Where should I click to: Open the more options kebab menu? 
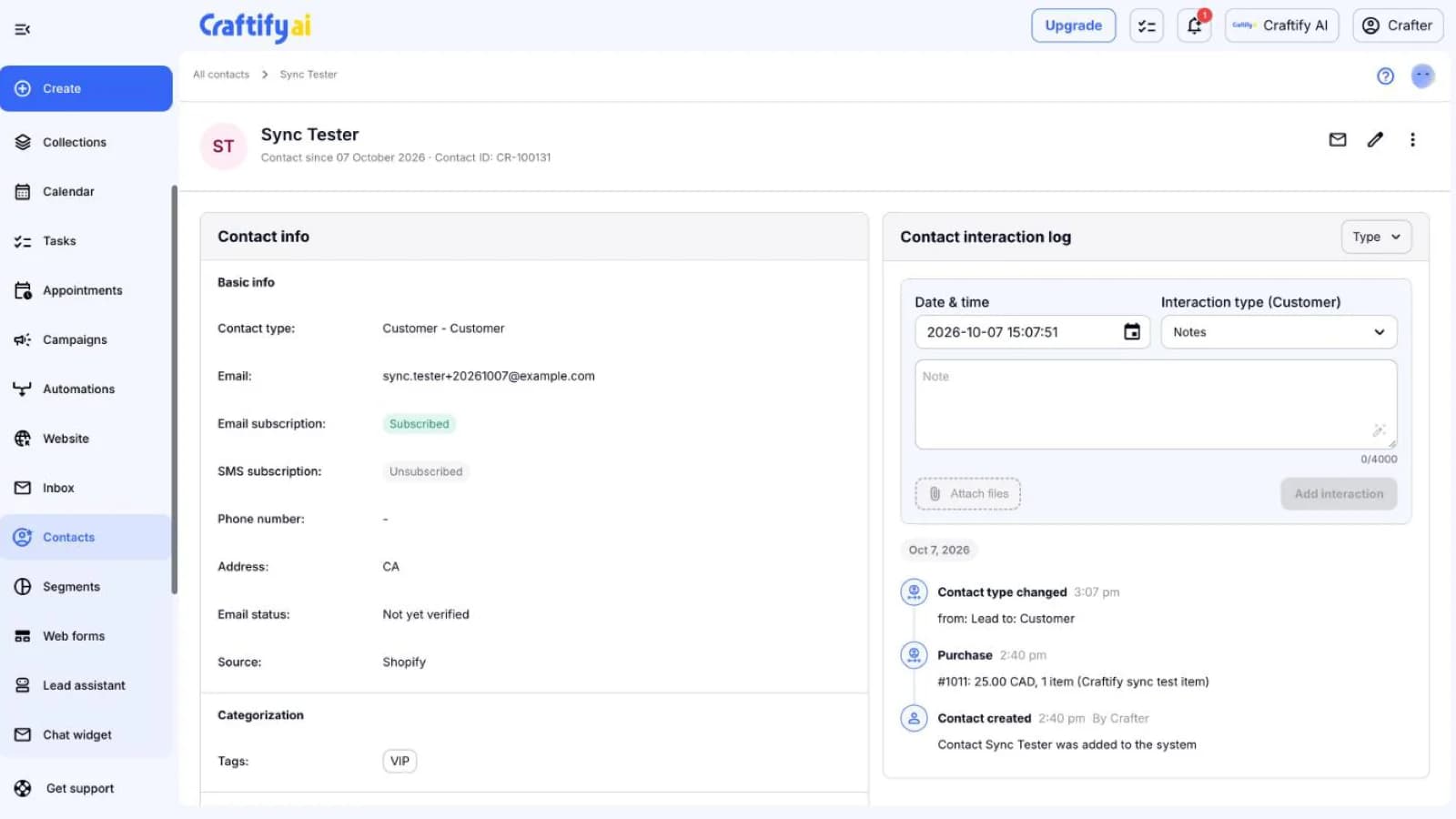[x=1412, y=139]
